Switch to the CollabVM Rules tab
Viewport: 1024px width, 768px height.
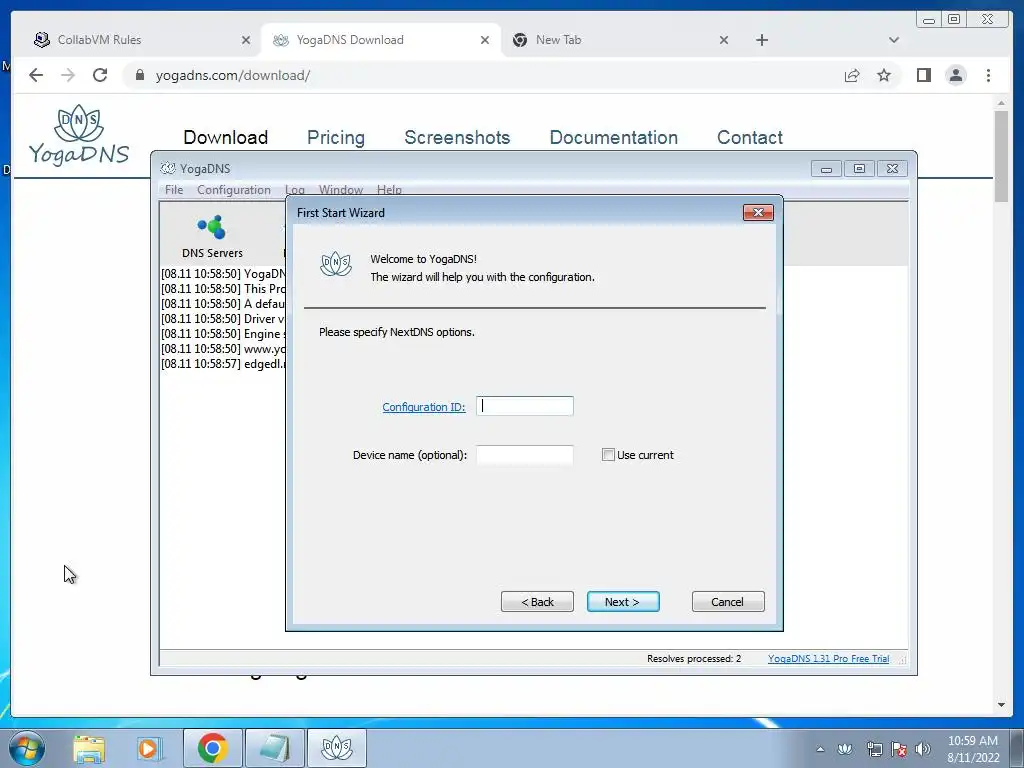click(x=140, y=40)
